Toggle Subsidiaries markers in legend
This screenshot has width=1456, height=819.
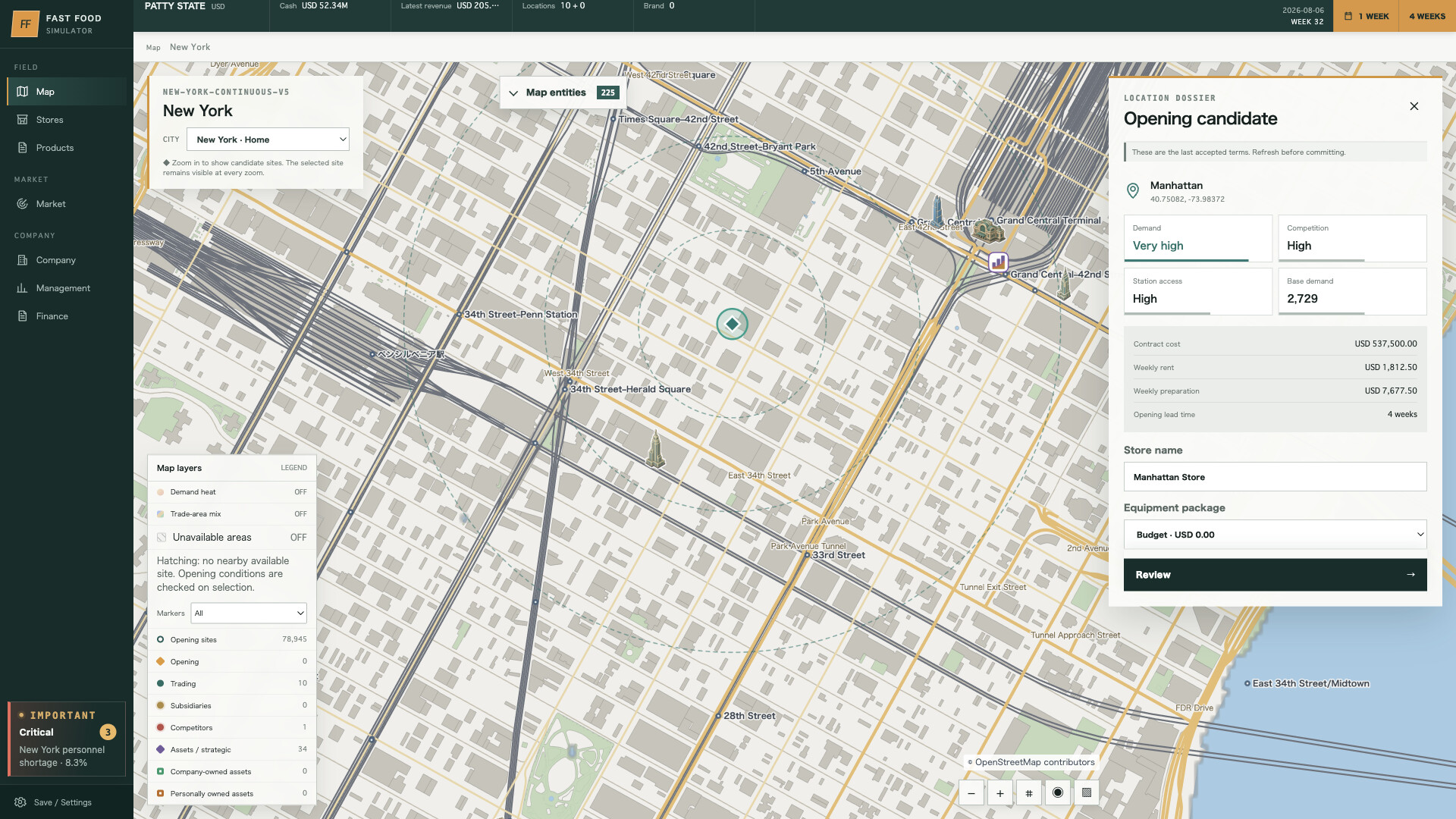tap(232, 705)
